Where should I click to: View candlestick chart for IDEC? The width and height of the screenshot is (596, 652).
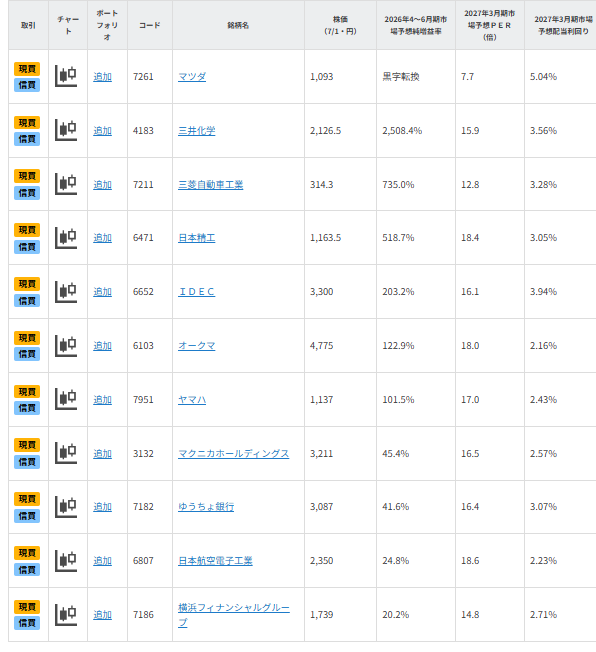point(66,292)
